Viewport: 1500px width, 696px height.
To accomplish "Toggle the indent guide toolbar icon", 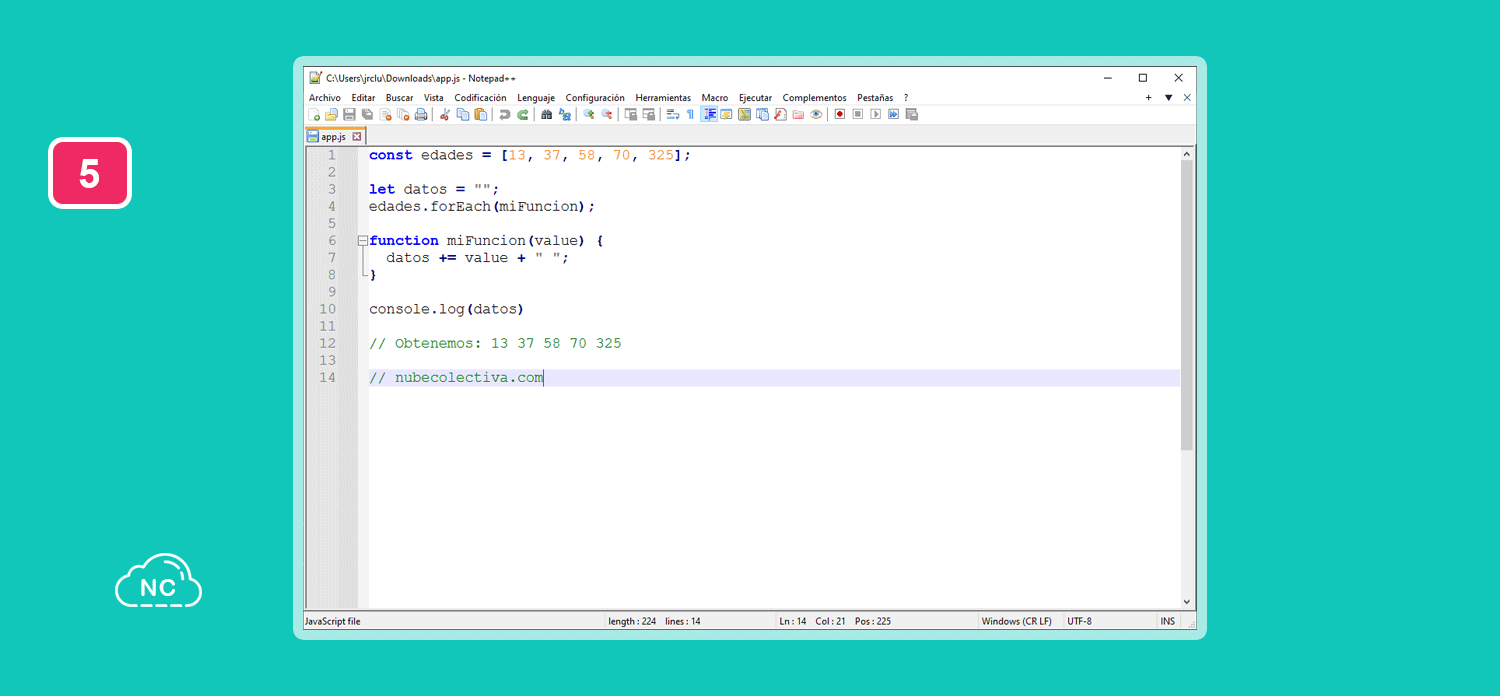I will tap(709, 114).
